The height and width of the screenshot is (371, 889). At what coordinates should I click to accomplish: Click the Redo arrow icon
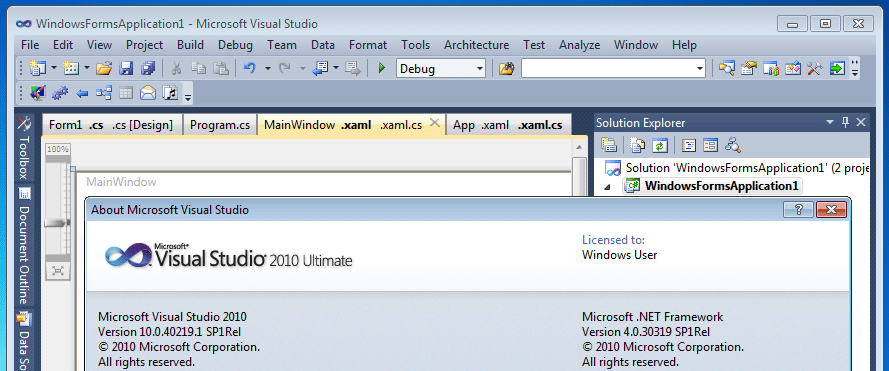285,69
